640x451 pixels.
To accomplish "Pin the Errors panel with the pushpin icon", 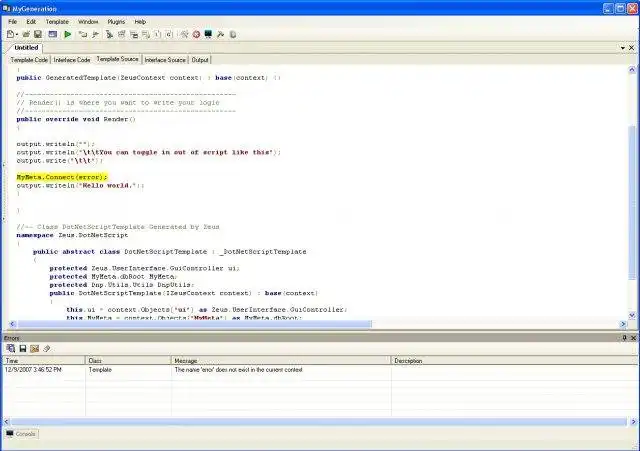I will pos(624,338).
